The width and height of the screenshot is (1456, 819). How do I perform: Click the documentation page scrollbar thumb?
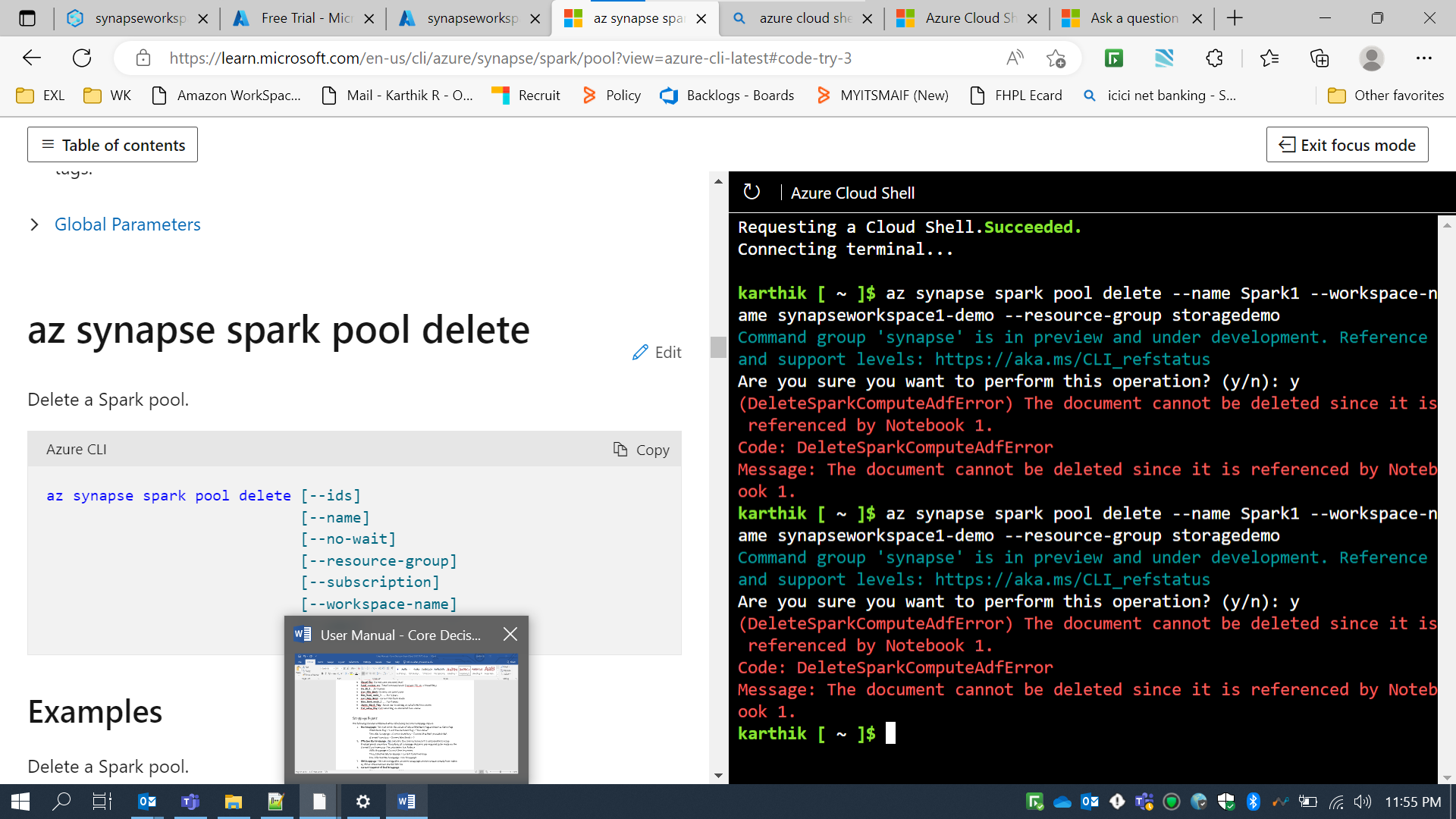pos(718,347)
